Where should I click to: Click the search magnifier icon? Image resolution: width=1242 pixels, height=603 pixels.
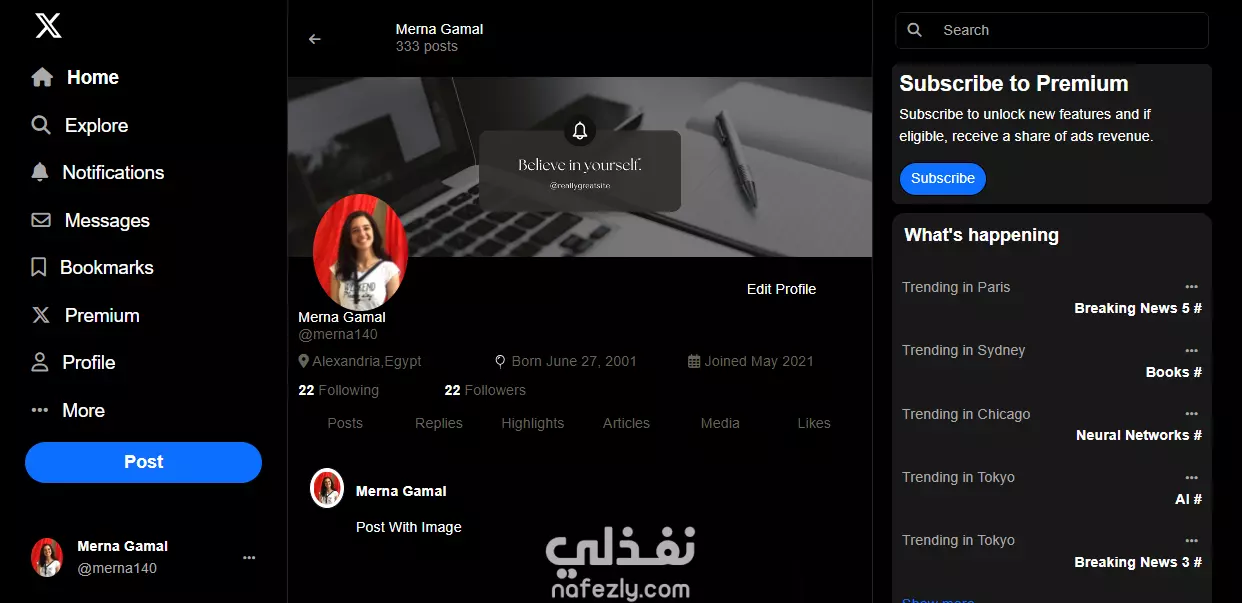914,30
